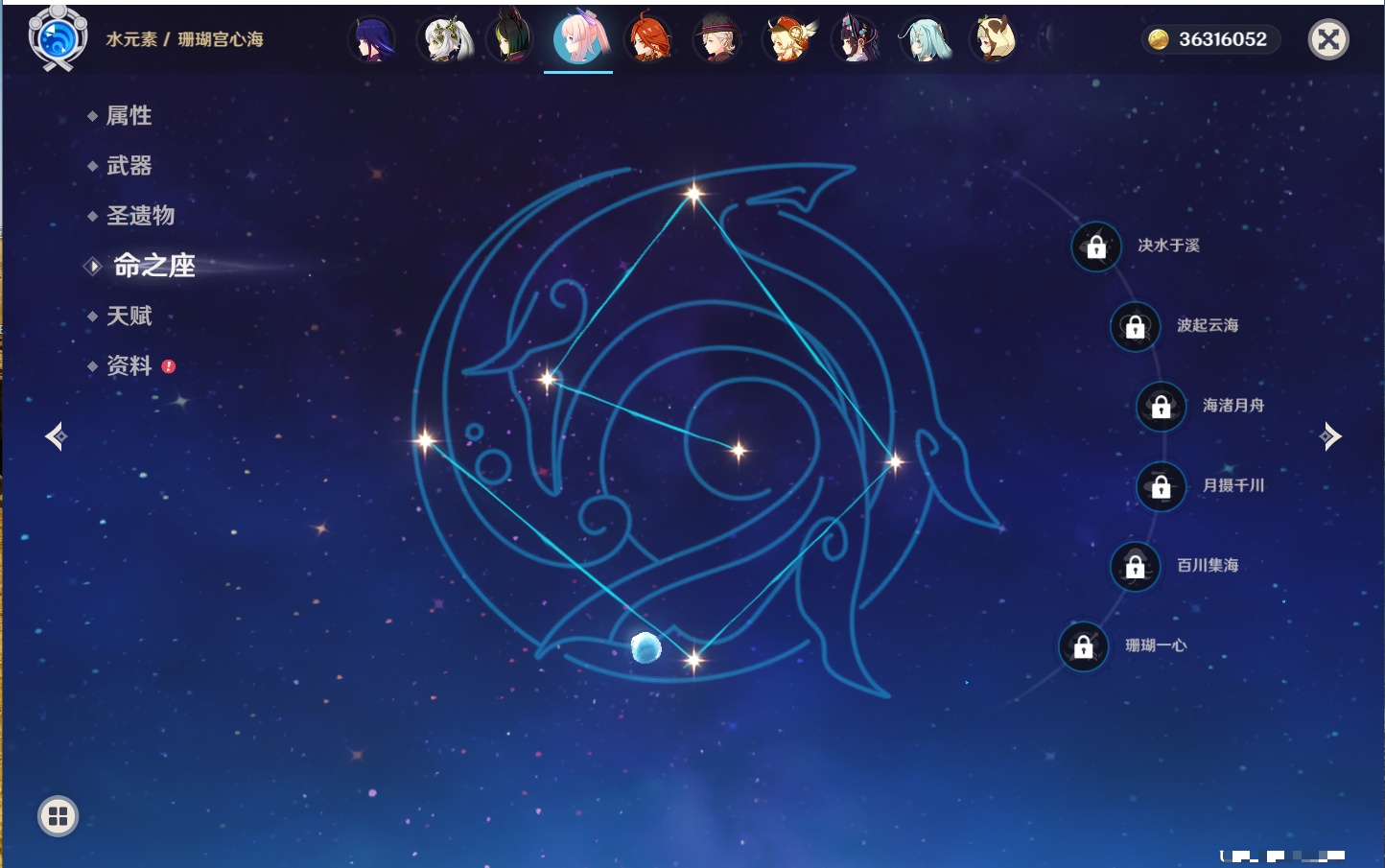The height and width of the screenshot is (868, 1385).
Task: Open the grid menu button at bottom left
Action: click(x=58, y=816)
